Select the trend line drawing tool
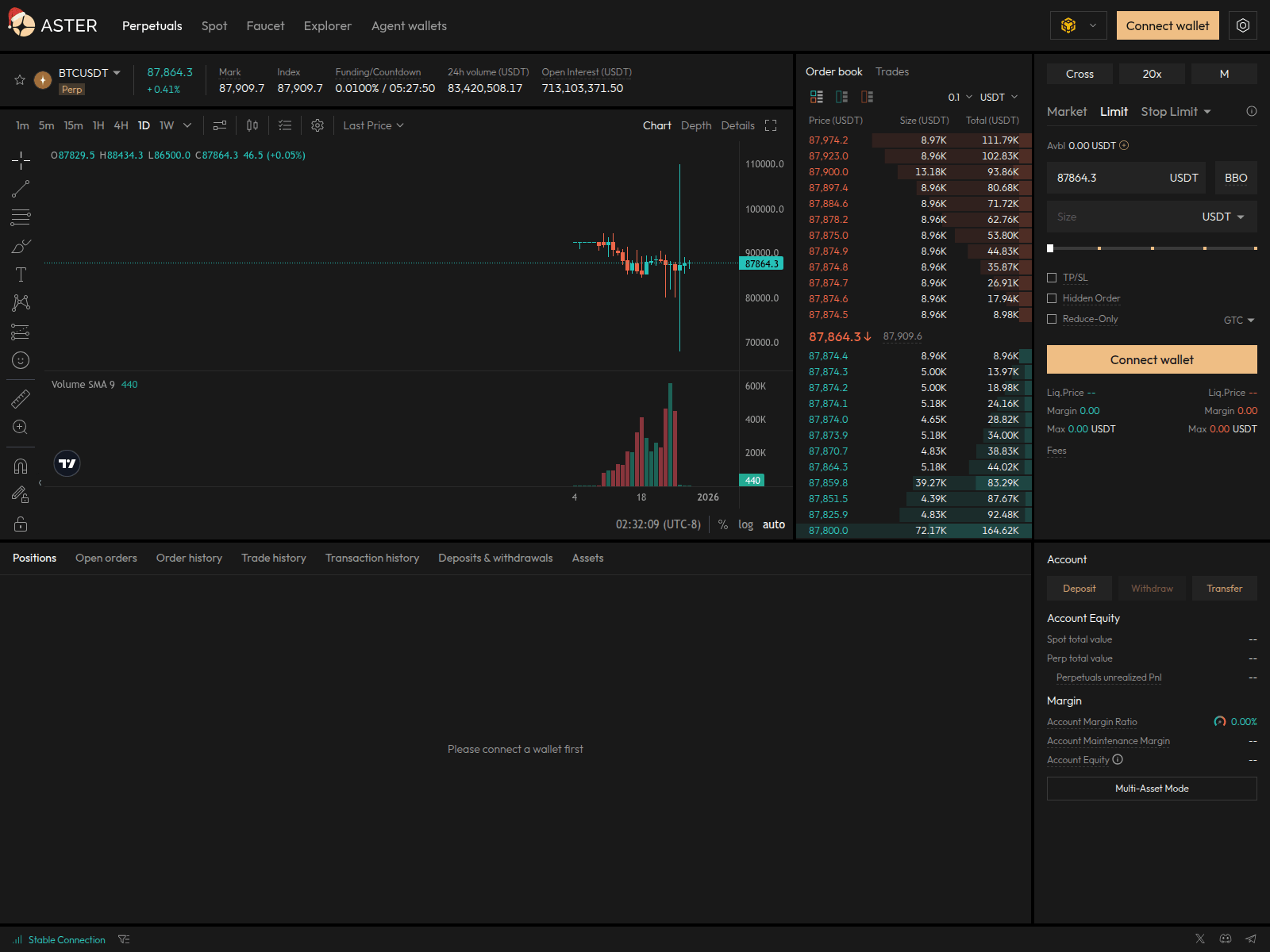 (21, 189)
